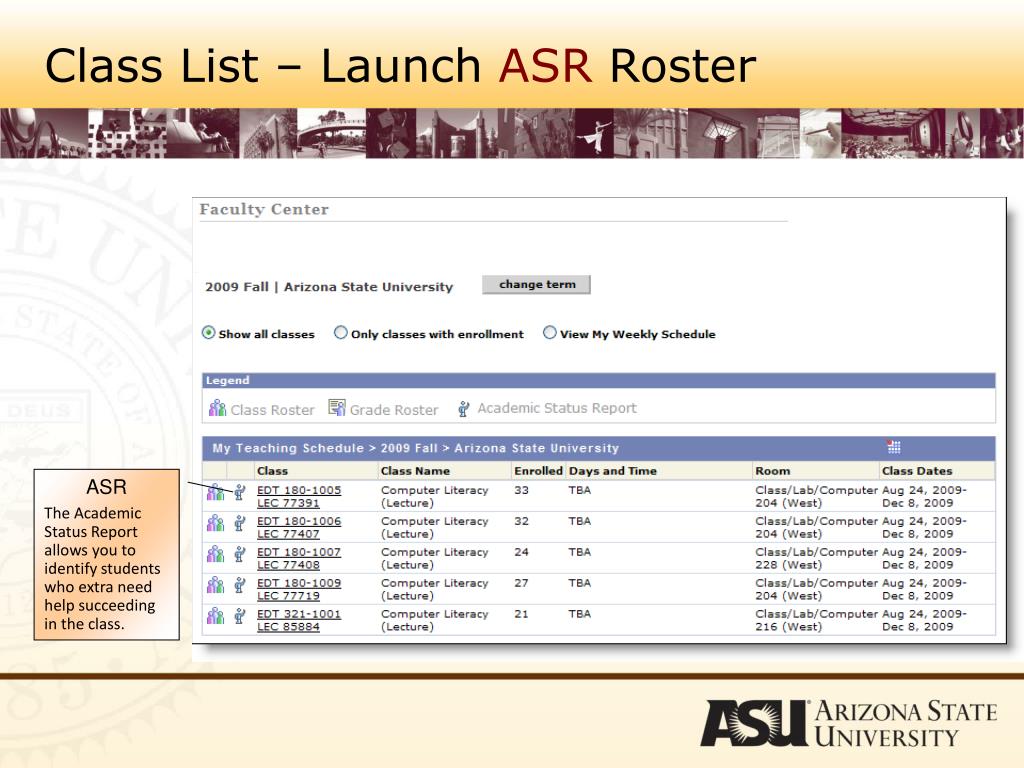Click the Arizona State University logo
Viewport: 1024px width, 768px height.
pyautogui.click(x=848, y=723)
